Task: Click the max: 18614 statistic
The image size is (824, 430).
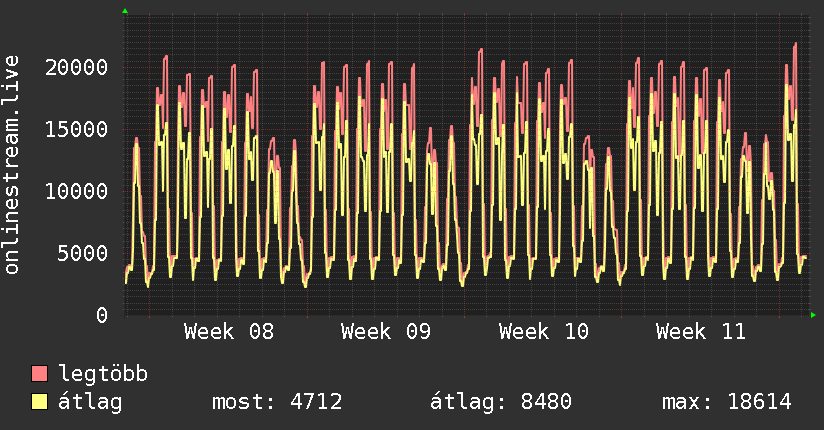Action: (x=727, y=402)
